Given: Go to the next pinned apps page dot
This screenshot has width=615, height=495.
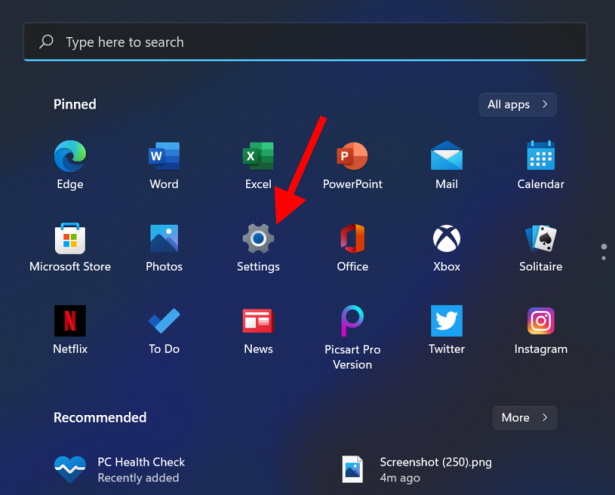Looking at the screenshot, I should (604, 258).
